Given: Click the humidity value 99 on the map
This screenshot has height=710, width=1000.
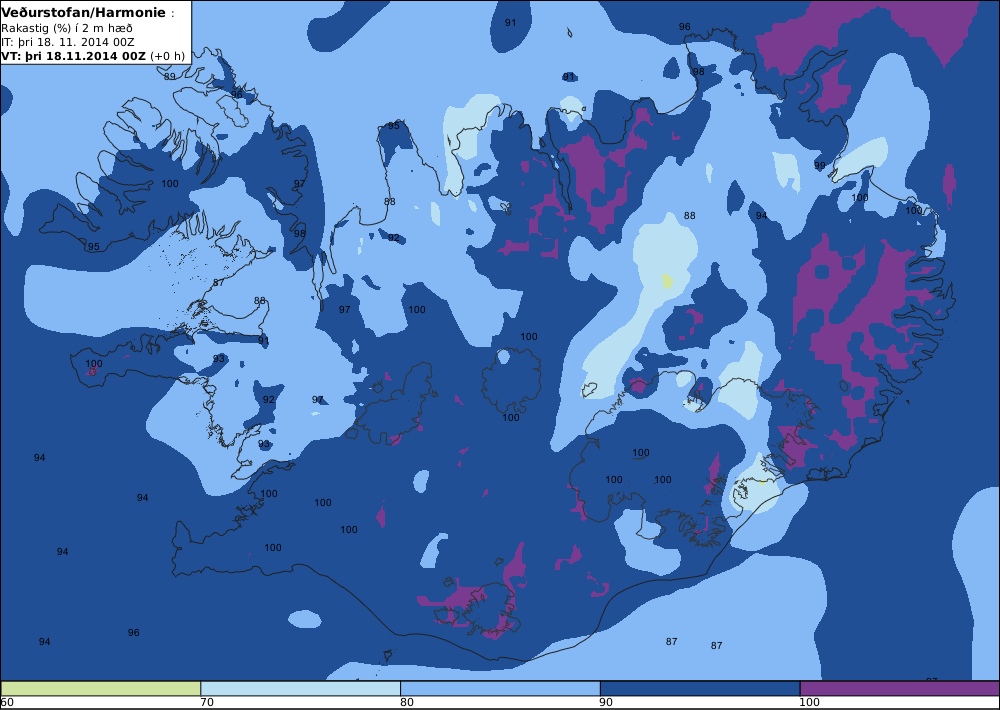Looking at the screenshot, I should tap(820, 166).
